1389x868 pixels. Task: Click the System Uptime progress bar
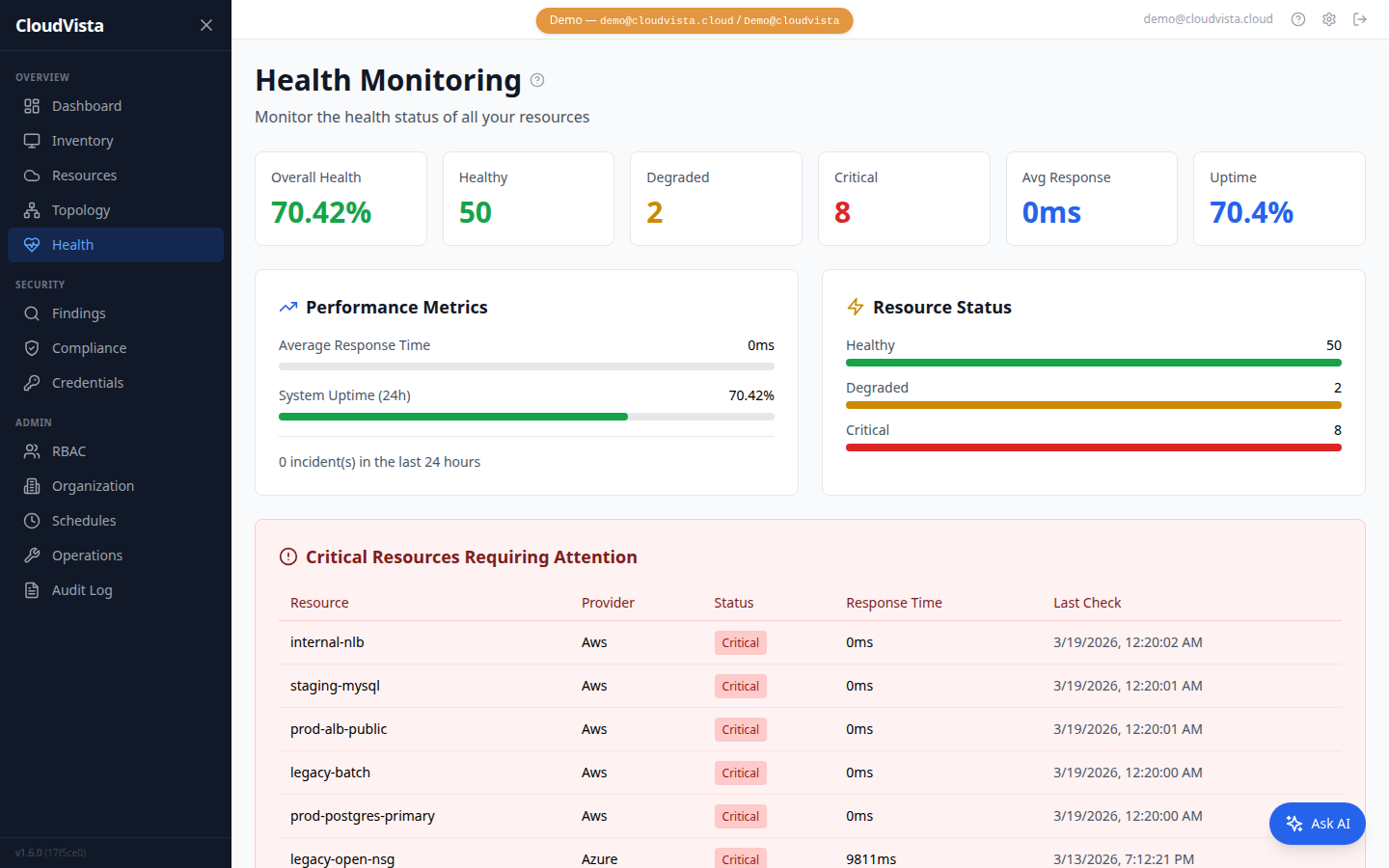point(526,417)
